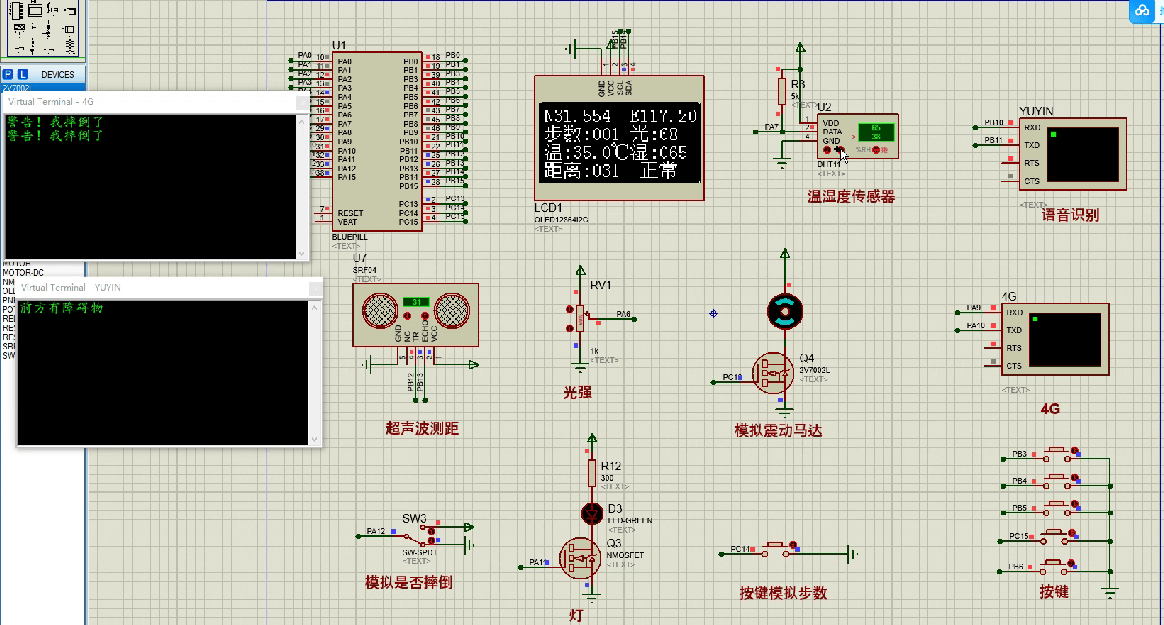Click the L library button in DEVICES panel

(x=22, y=74)
